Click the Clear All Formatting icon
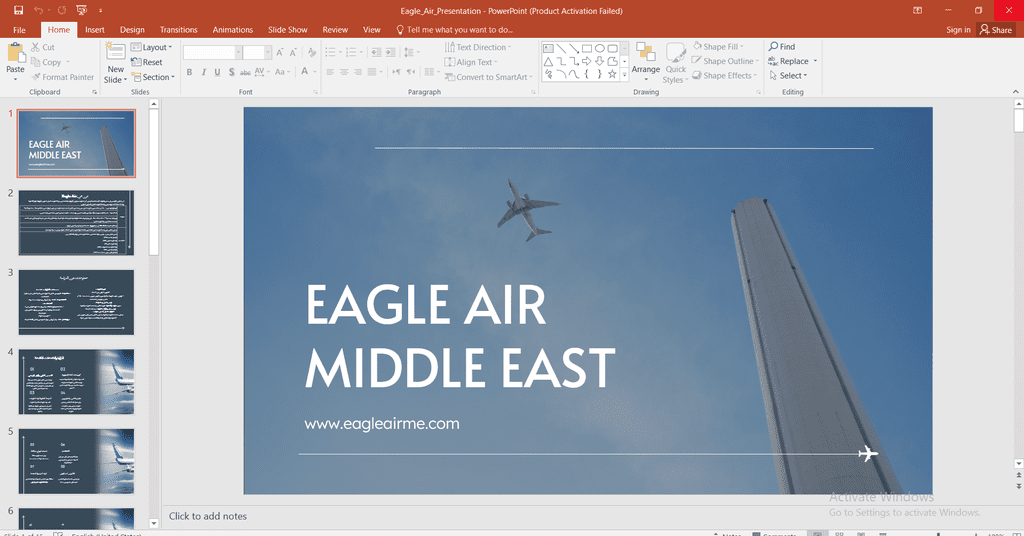The height and width of the screenshot is (536, 1024). (x=312, y=53)
